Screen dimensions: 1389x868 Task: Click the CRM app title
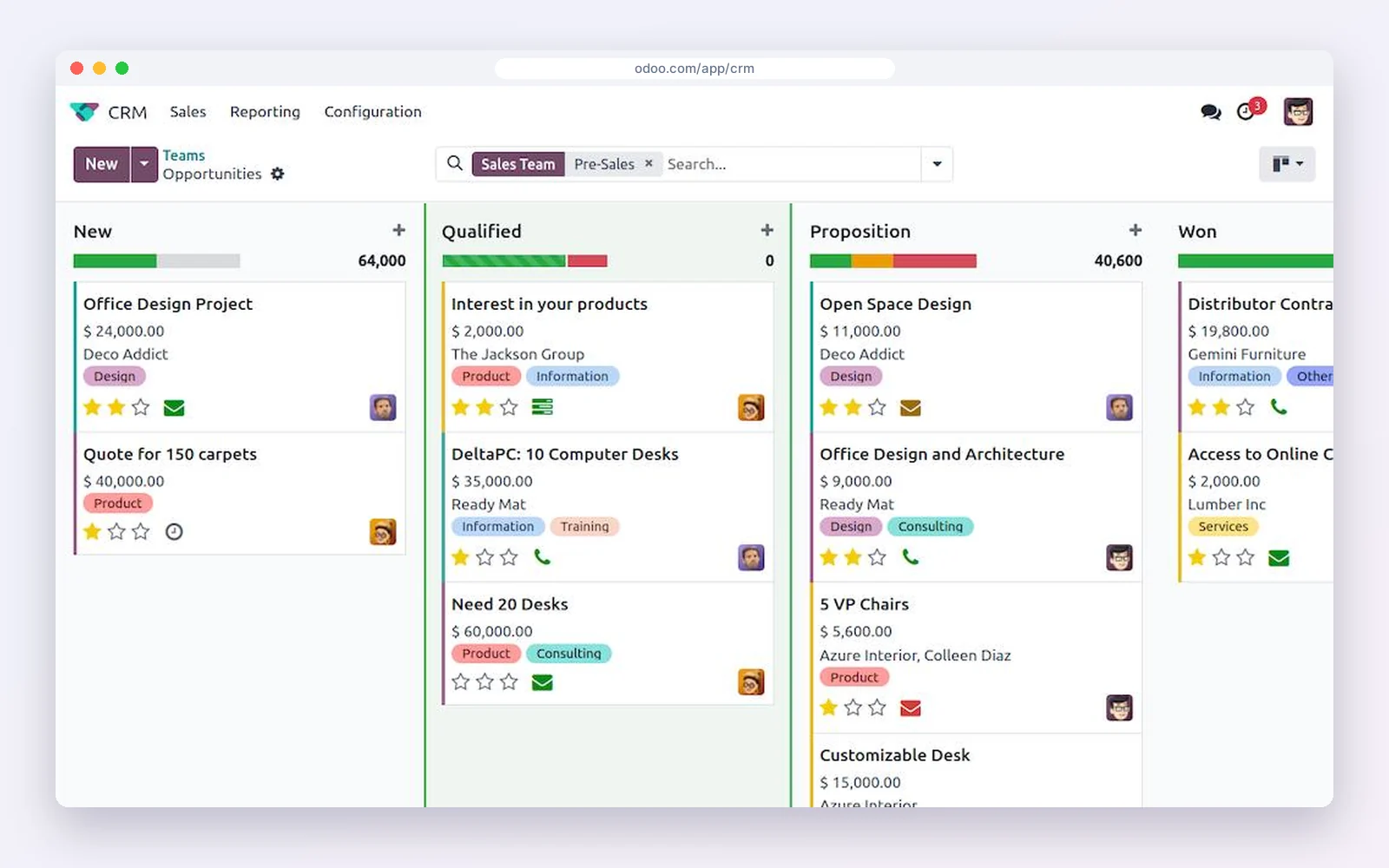128,113
